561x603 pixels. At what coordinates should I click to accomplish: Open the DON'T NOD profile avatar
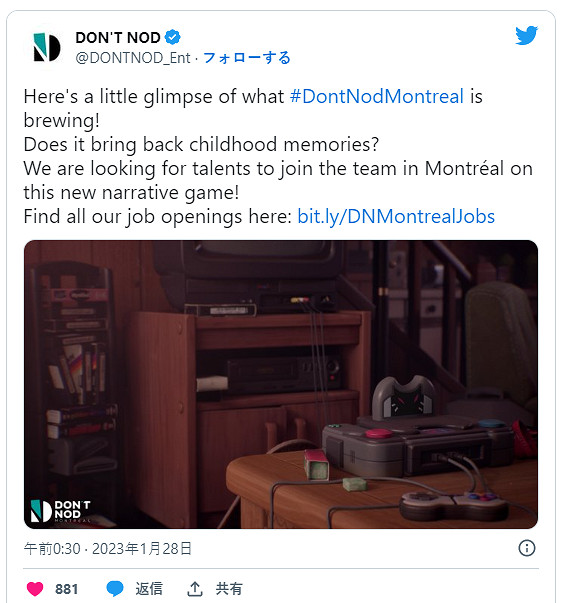47,47
